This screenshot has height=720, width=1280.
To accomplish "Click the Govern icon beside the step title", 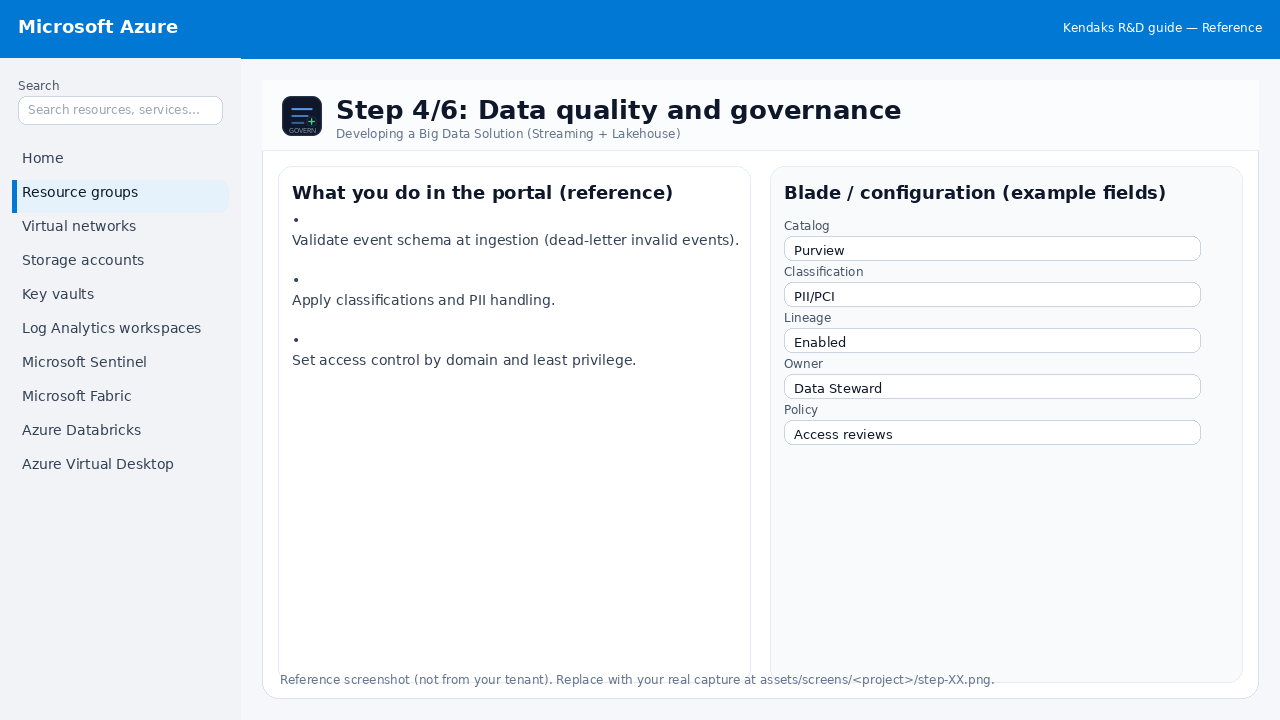I will 302,116.
